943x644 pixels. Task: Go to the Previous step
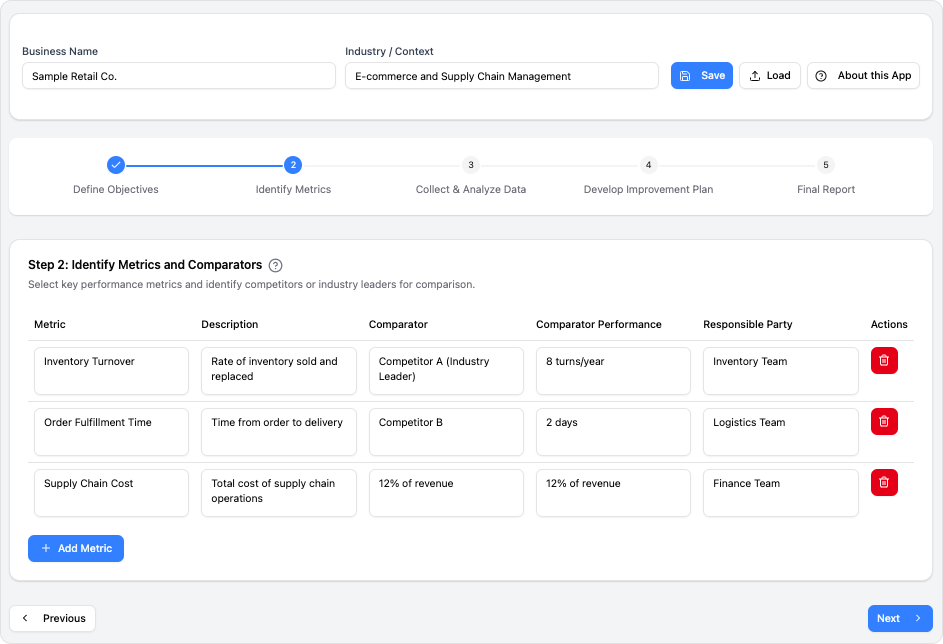point(52,618)
